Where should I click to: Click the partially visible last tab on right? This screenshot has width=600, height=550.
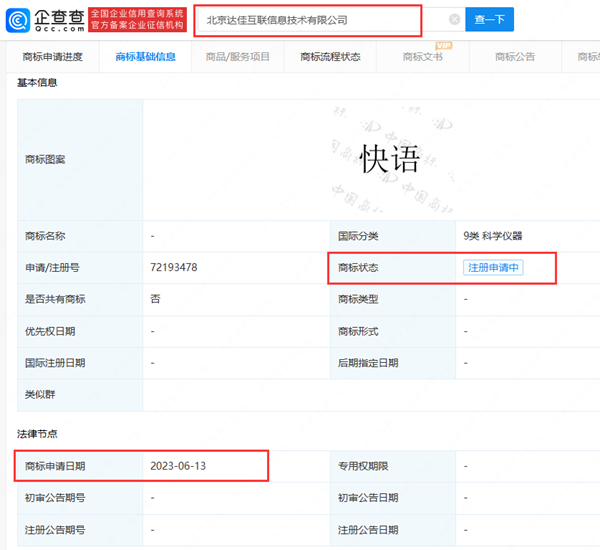(588, 57)
